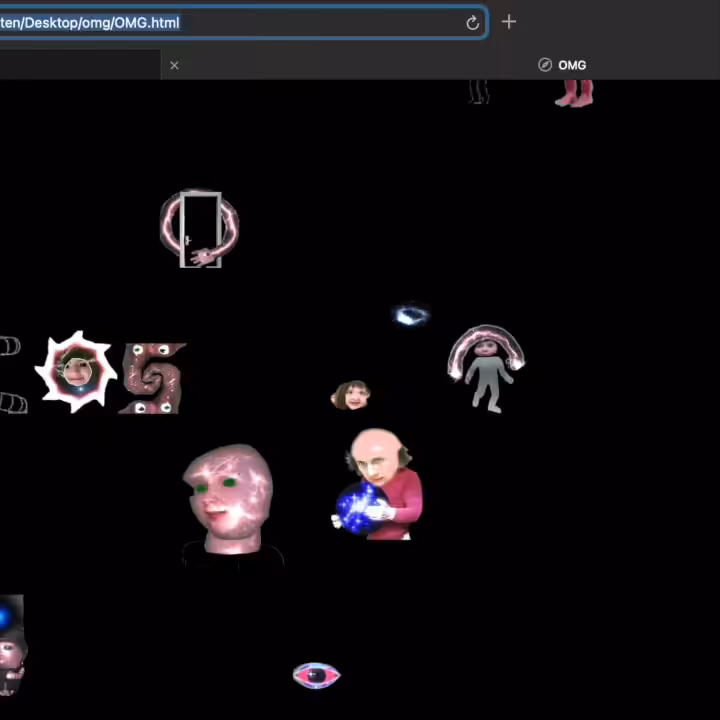Click the outlined legs sketch near top

tap(479, 92)
